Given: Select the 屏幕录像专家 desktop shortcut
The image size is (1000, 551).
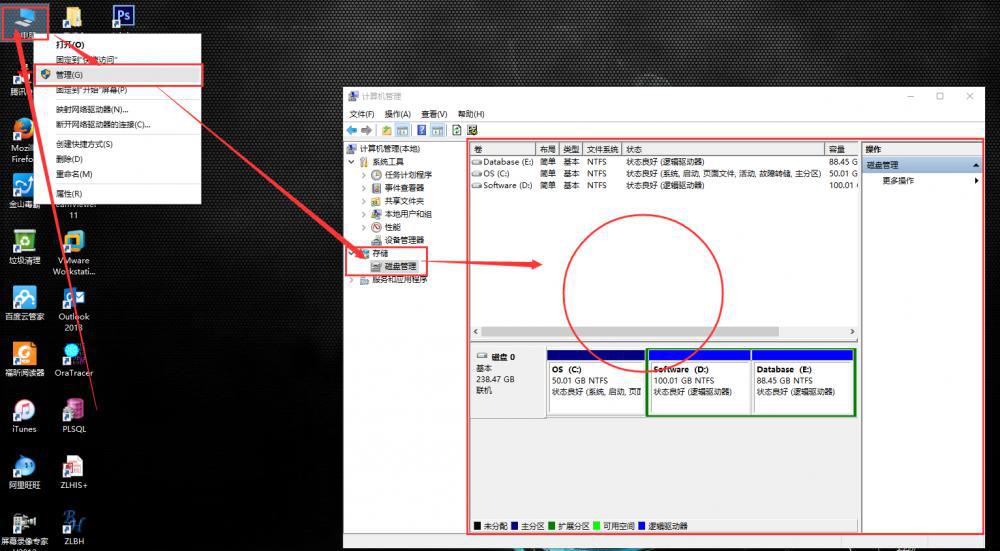Looking at the screenshot, I should pyautogui.click(x=24, y=531).
